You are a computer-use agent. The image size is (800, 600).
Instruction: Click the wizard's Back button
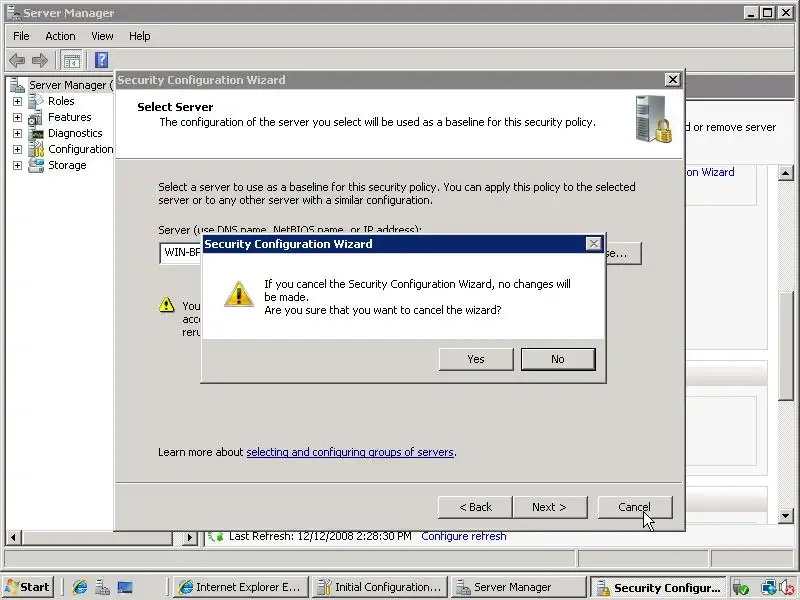[x=475, y=507]
